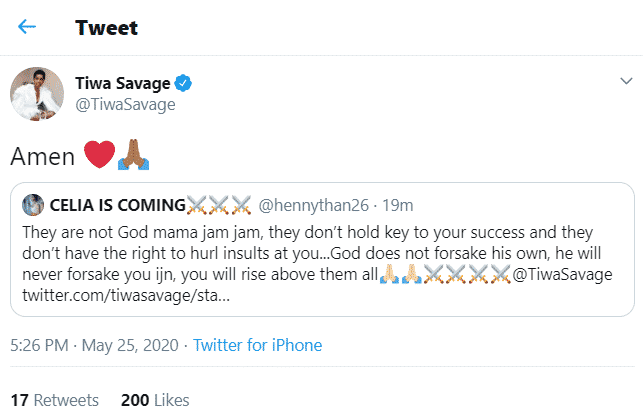The image size is (643, 414).
Task: Click the praying hands emoji after Amen
Action: point(132,156)
